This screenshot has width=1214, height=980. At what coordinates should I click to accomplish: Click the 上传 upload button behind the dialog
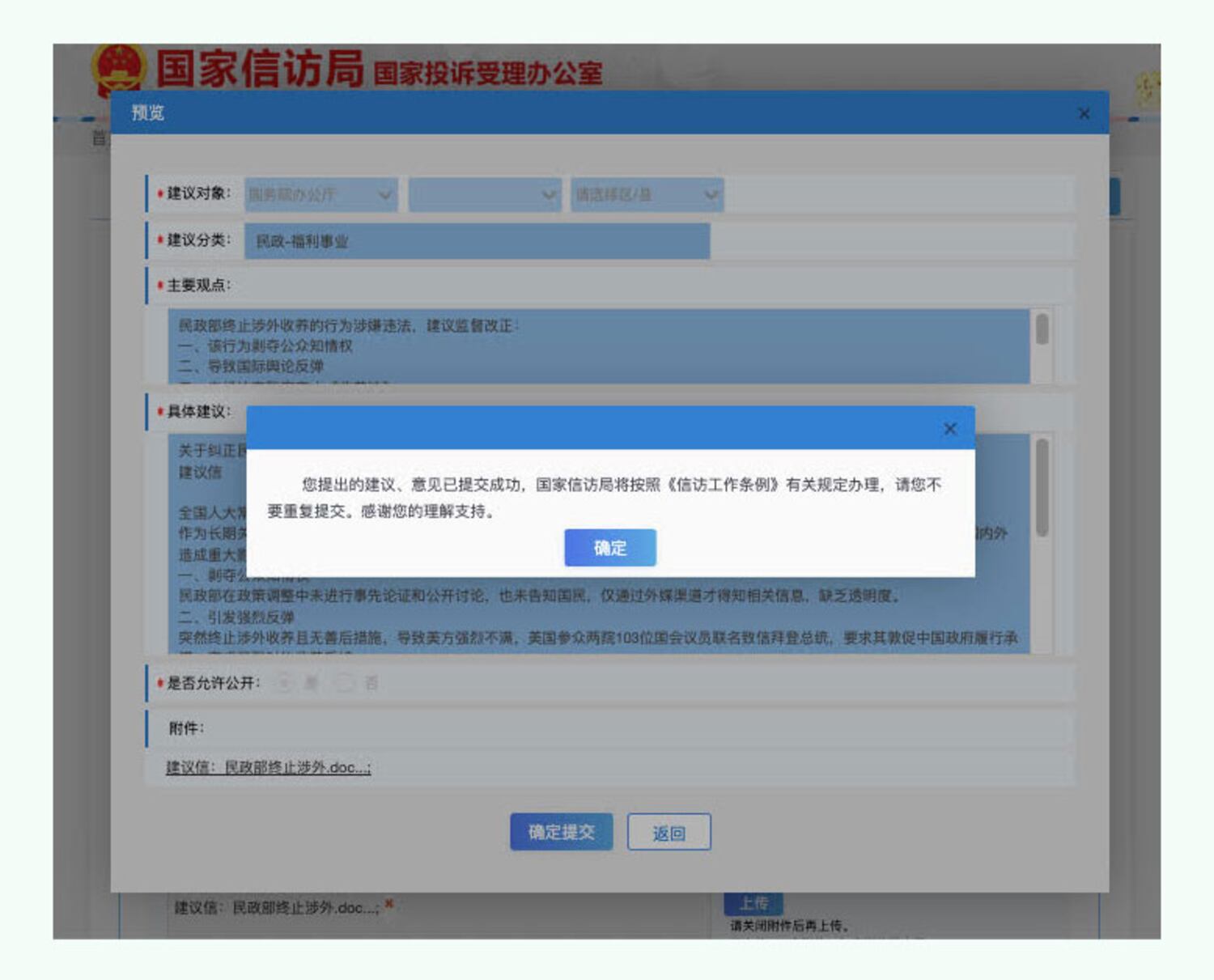coord(753,903)
